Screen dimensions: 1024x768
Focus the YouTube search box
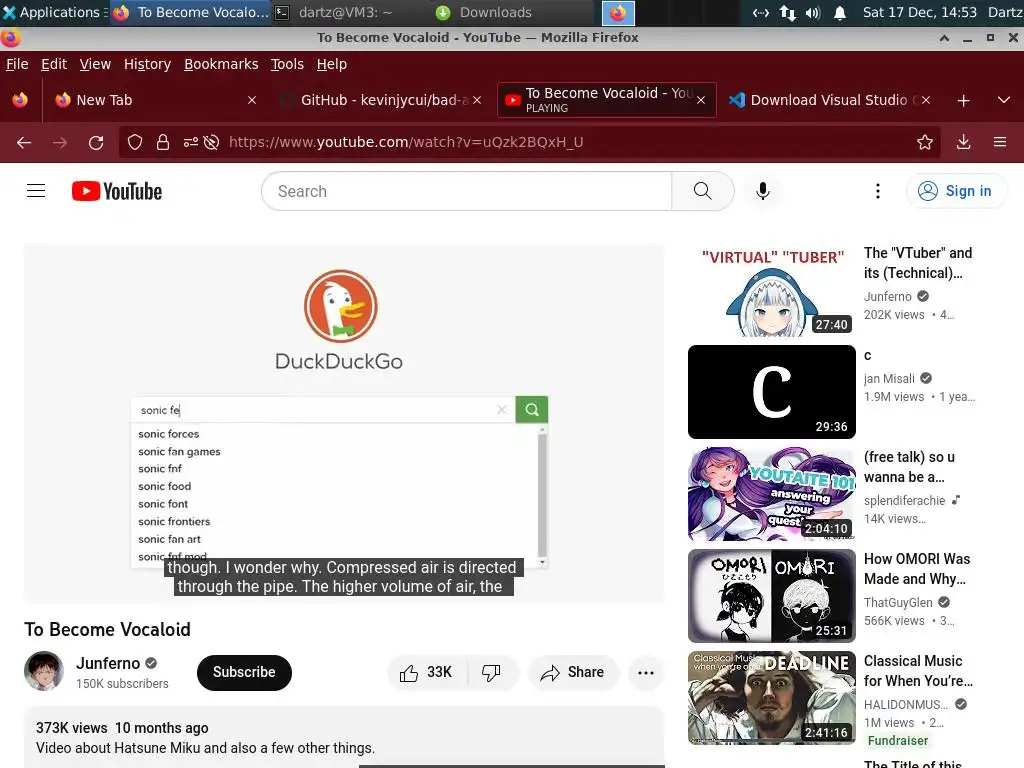coord(466,191)
